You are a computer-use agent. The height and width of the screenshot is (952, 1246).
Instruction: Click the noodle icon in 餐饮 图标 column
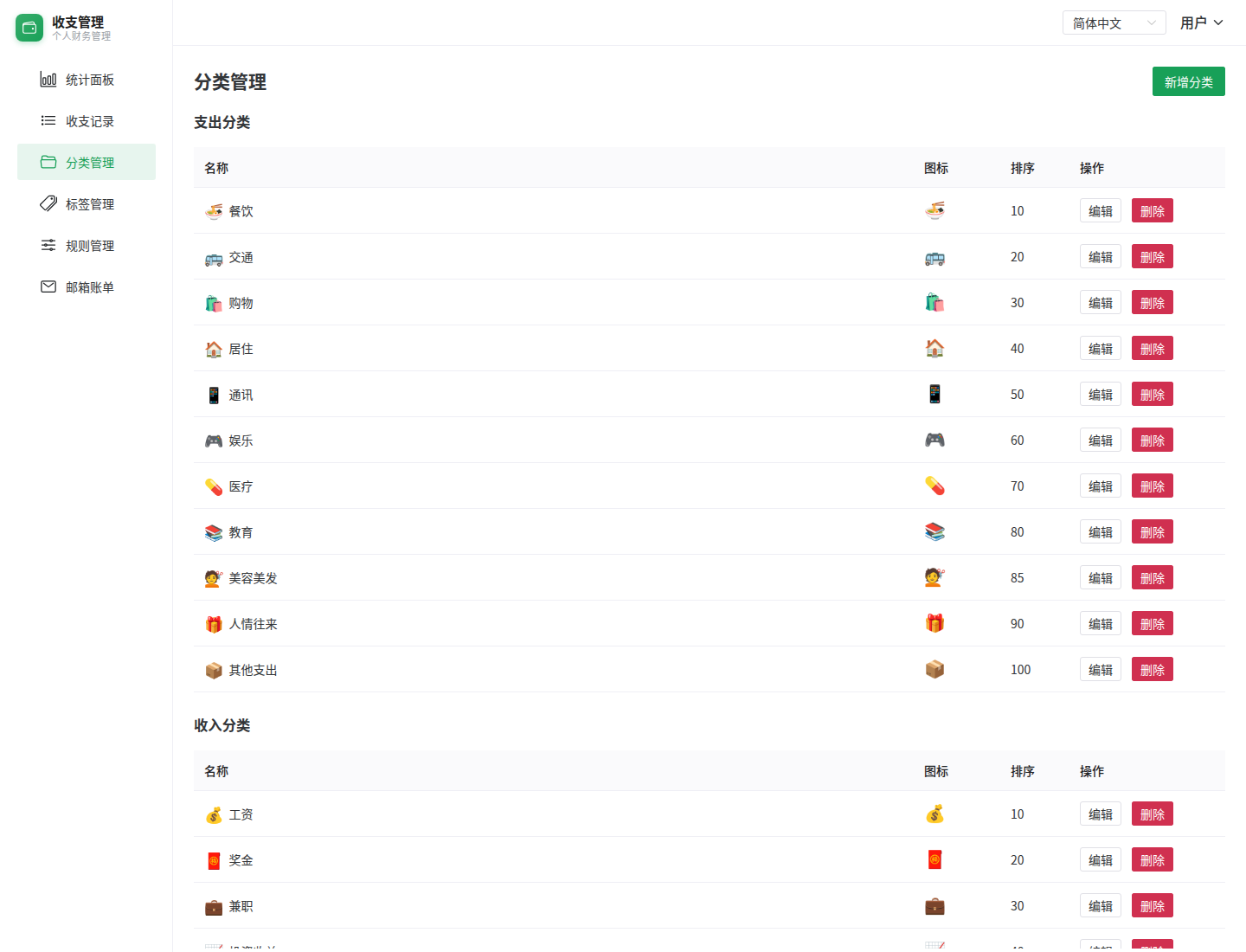[934, 210]
